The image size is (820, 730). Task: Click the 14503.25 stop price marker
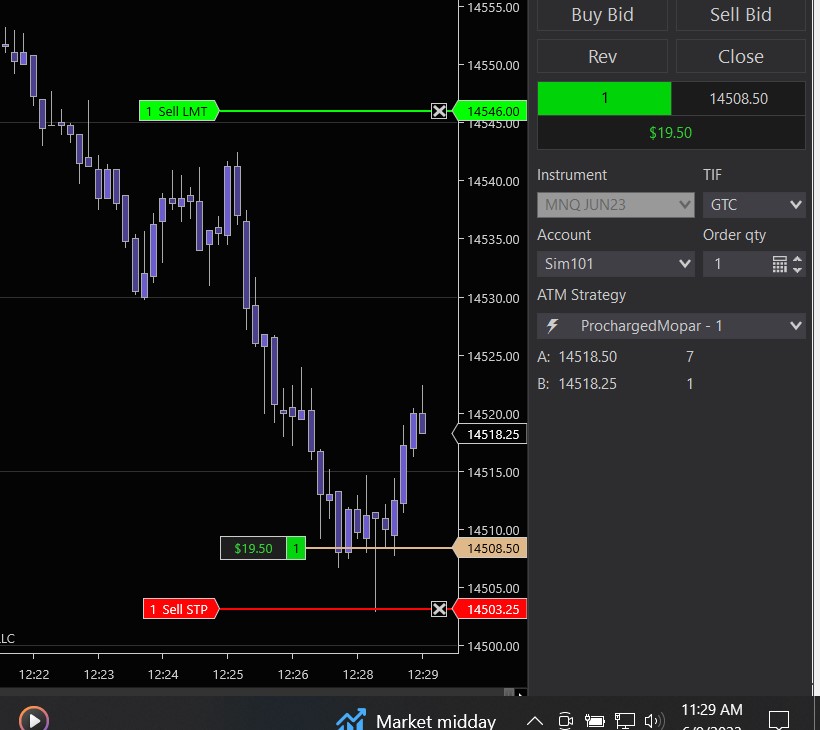pyautogui.click(x=489, y=609)
